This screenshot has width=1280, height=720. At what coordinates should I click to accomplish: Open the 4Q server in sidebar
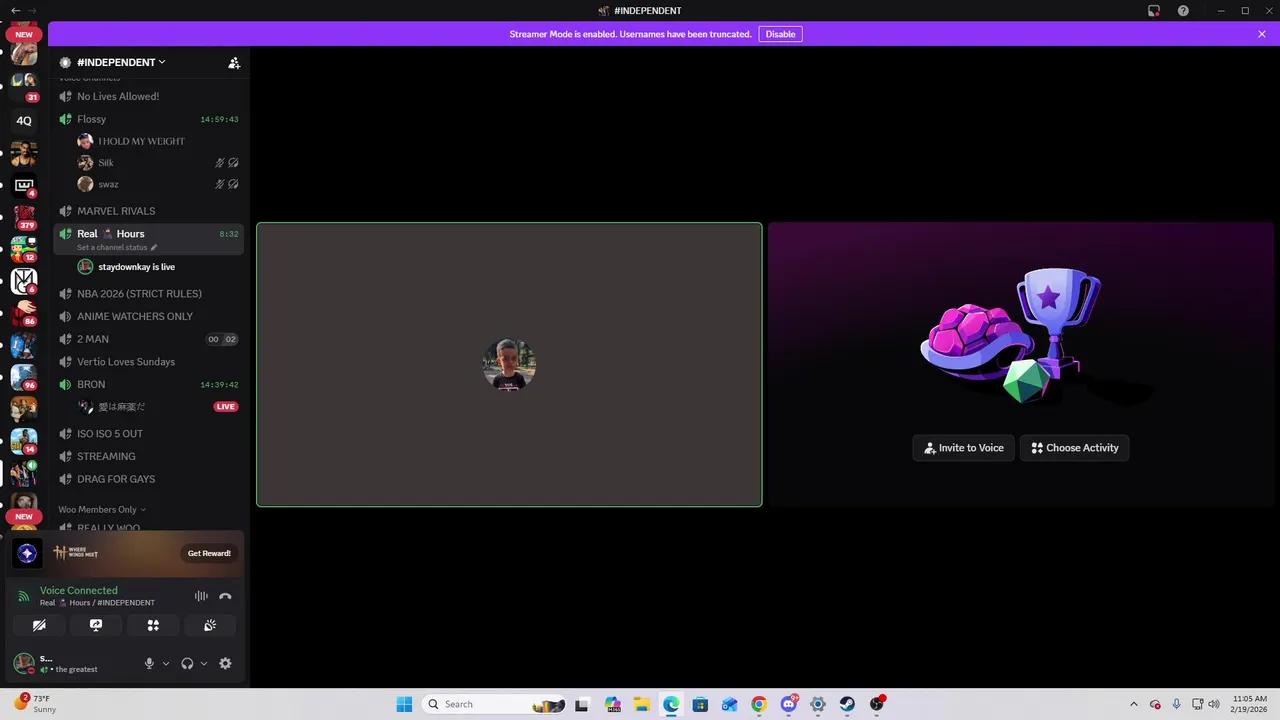24,121
